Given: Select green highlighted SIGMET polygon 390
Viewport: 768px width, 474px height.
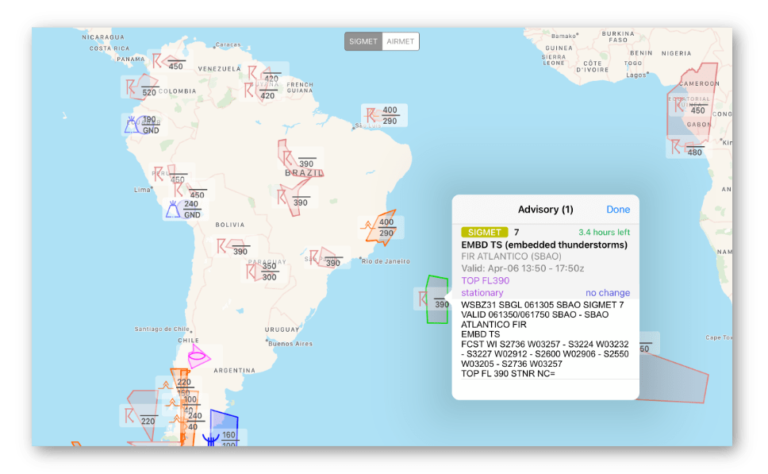Looking at the screenshot, I should [436, 300].
